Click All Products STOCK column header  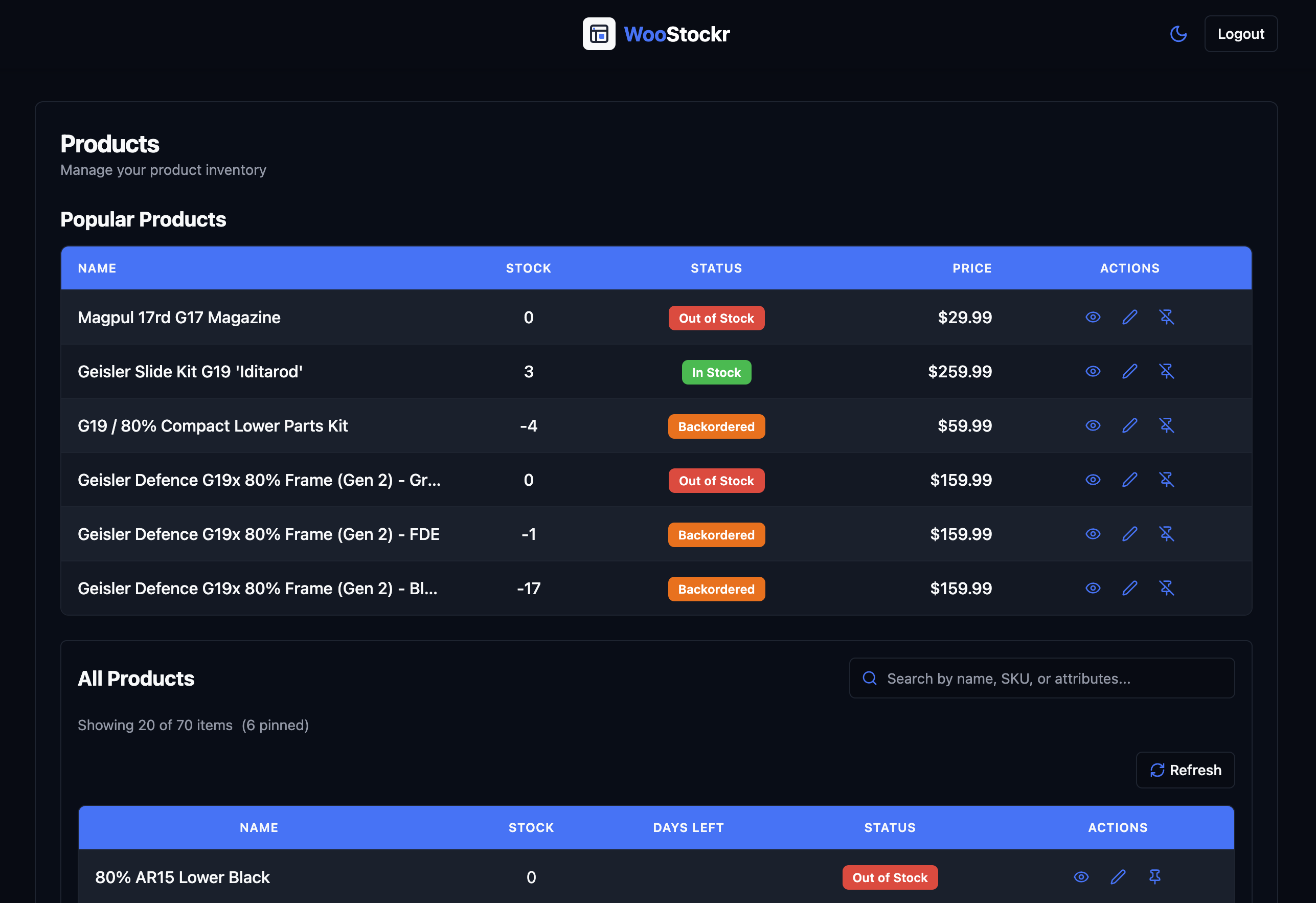click(x=531, y=828)
